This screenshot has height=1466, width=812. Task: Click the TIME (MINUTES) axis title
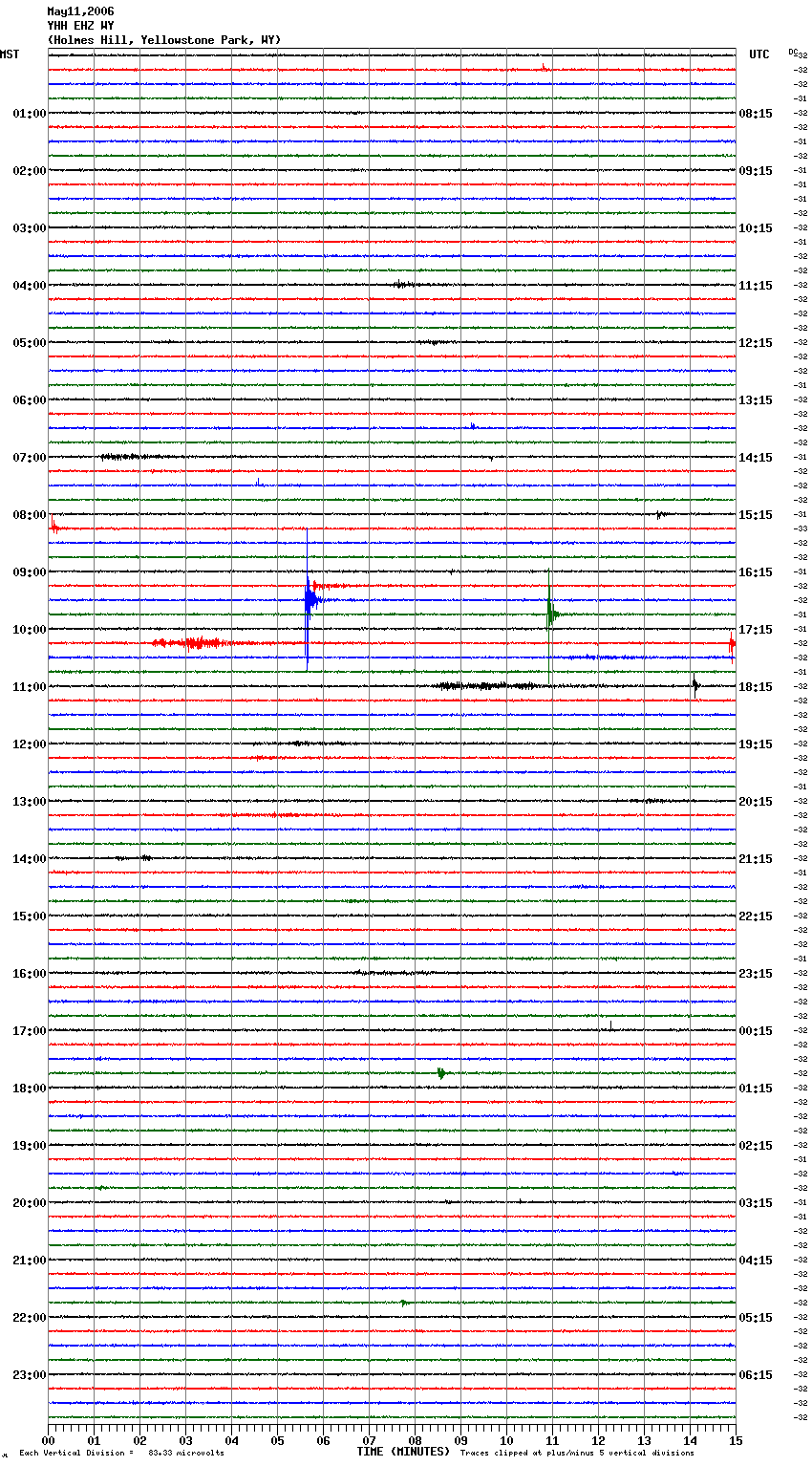[403, 1452]
